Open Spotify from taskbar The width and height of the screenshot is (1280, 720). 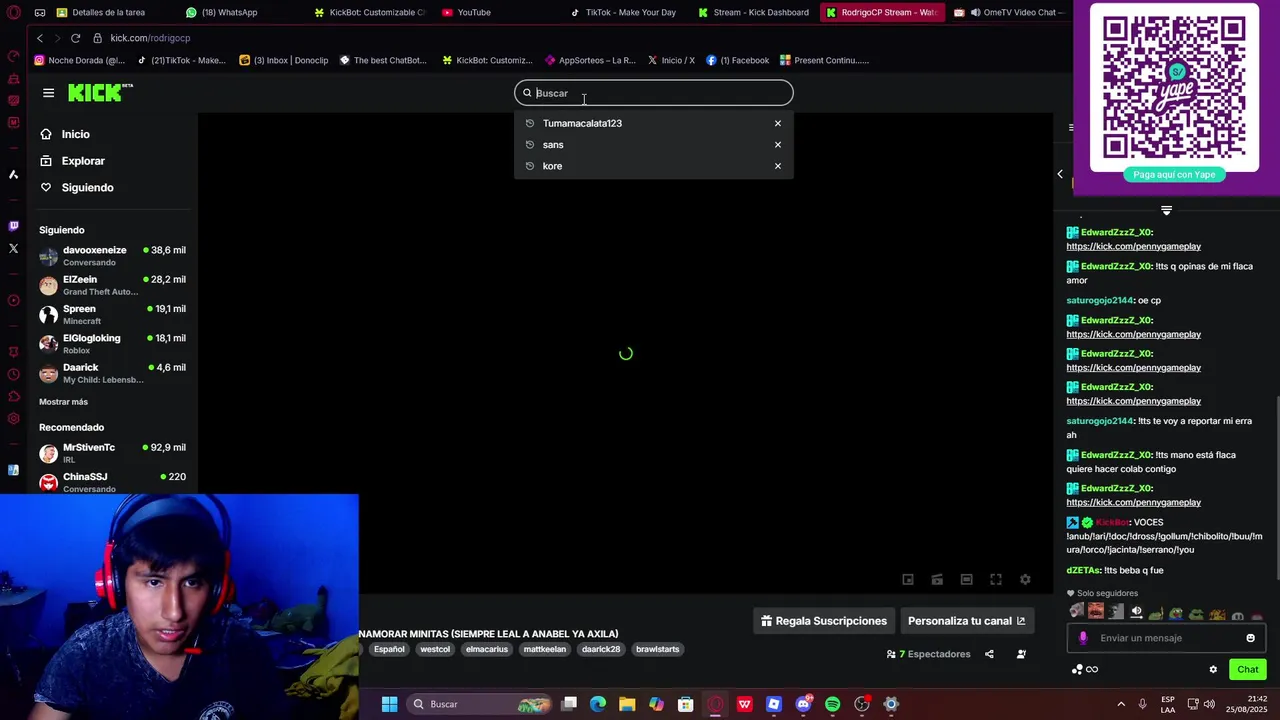(x=832, y=704)
